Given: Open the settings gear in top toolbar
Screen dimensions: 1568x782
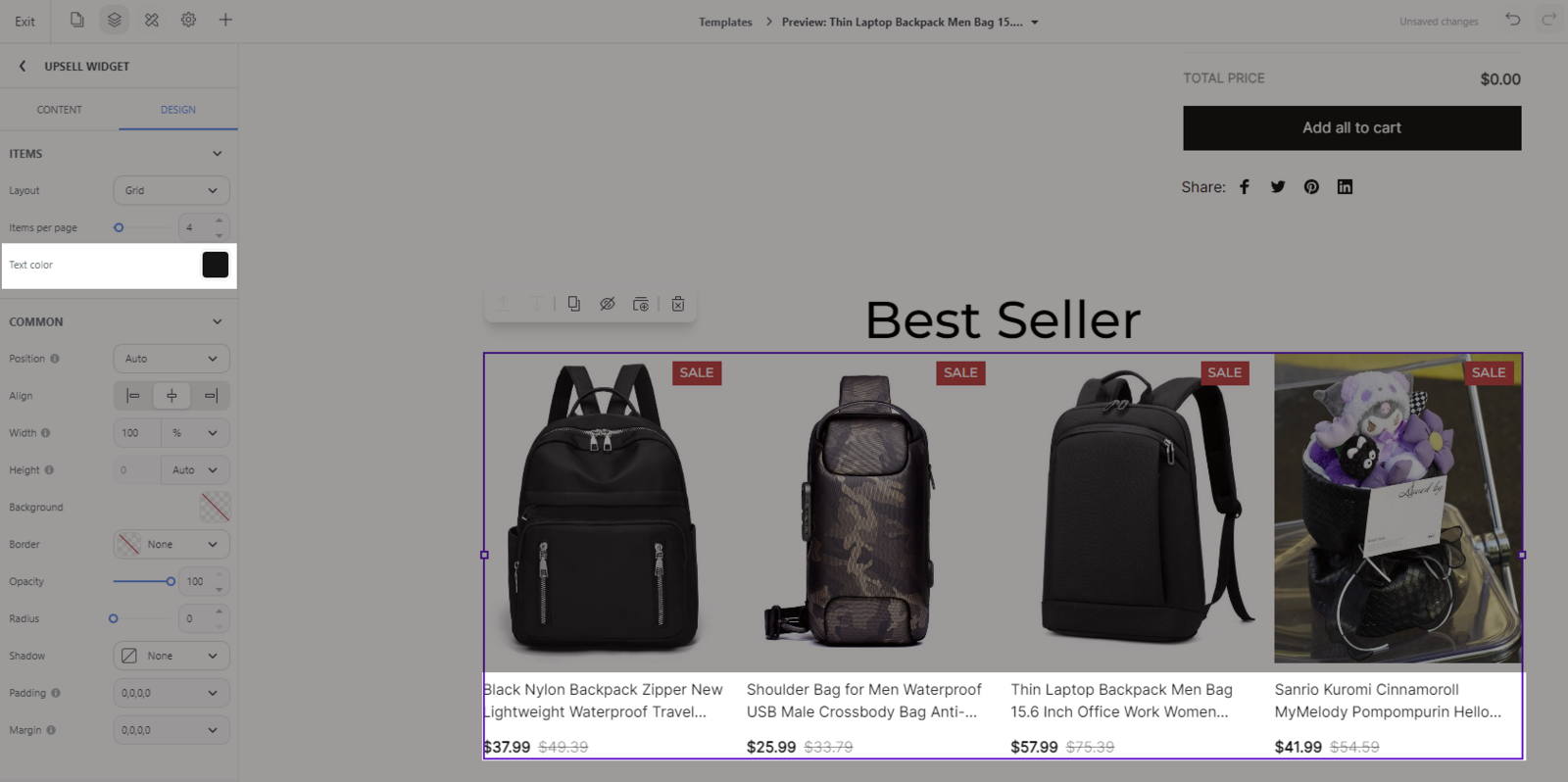Looking at the screenshot, I should [188, 20].
